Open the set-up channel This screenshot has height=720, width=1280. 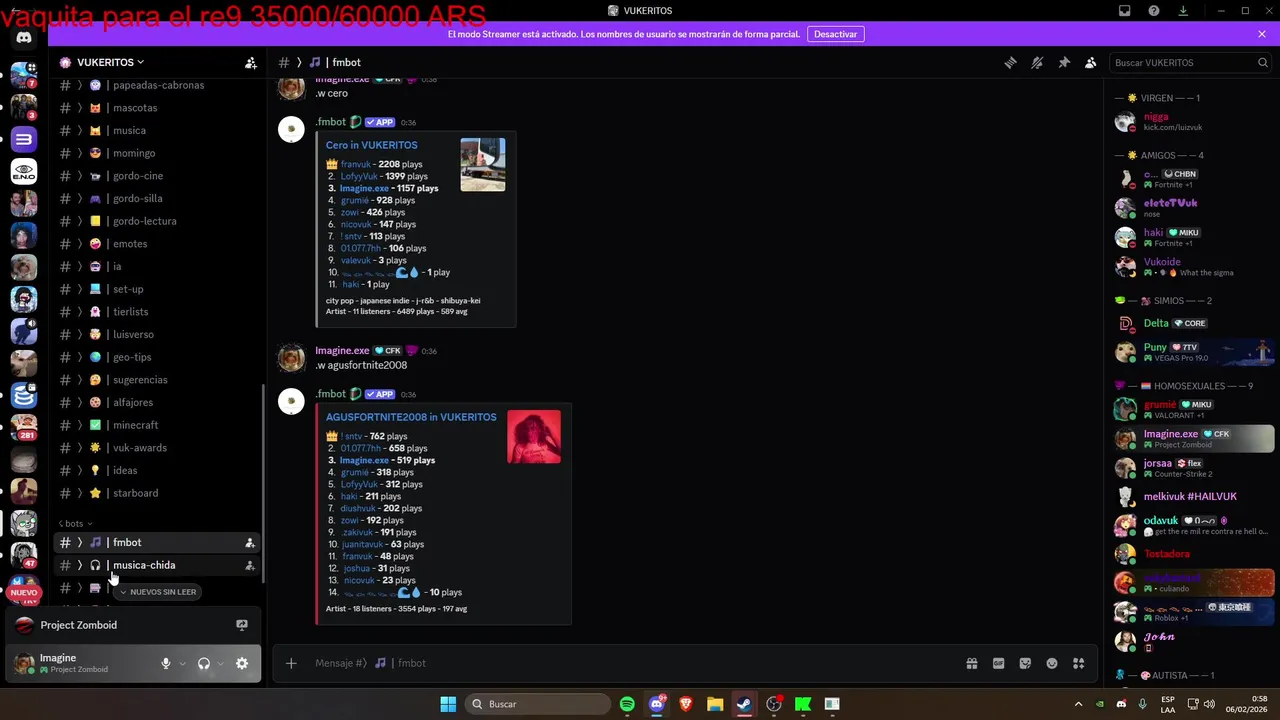(x=158, y=289)
